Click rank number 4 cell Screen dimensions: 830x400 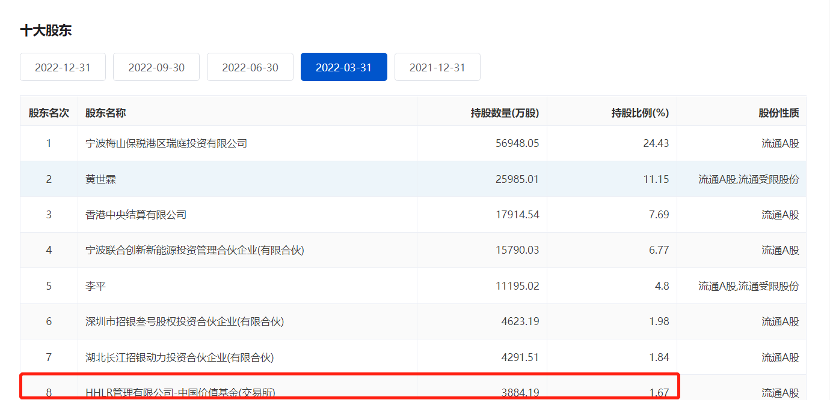[49, 250]
